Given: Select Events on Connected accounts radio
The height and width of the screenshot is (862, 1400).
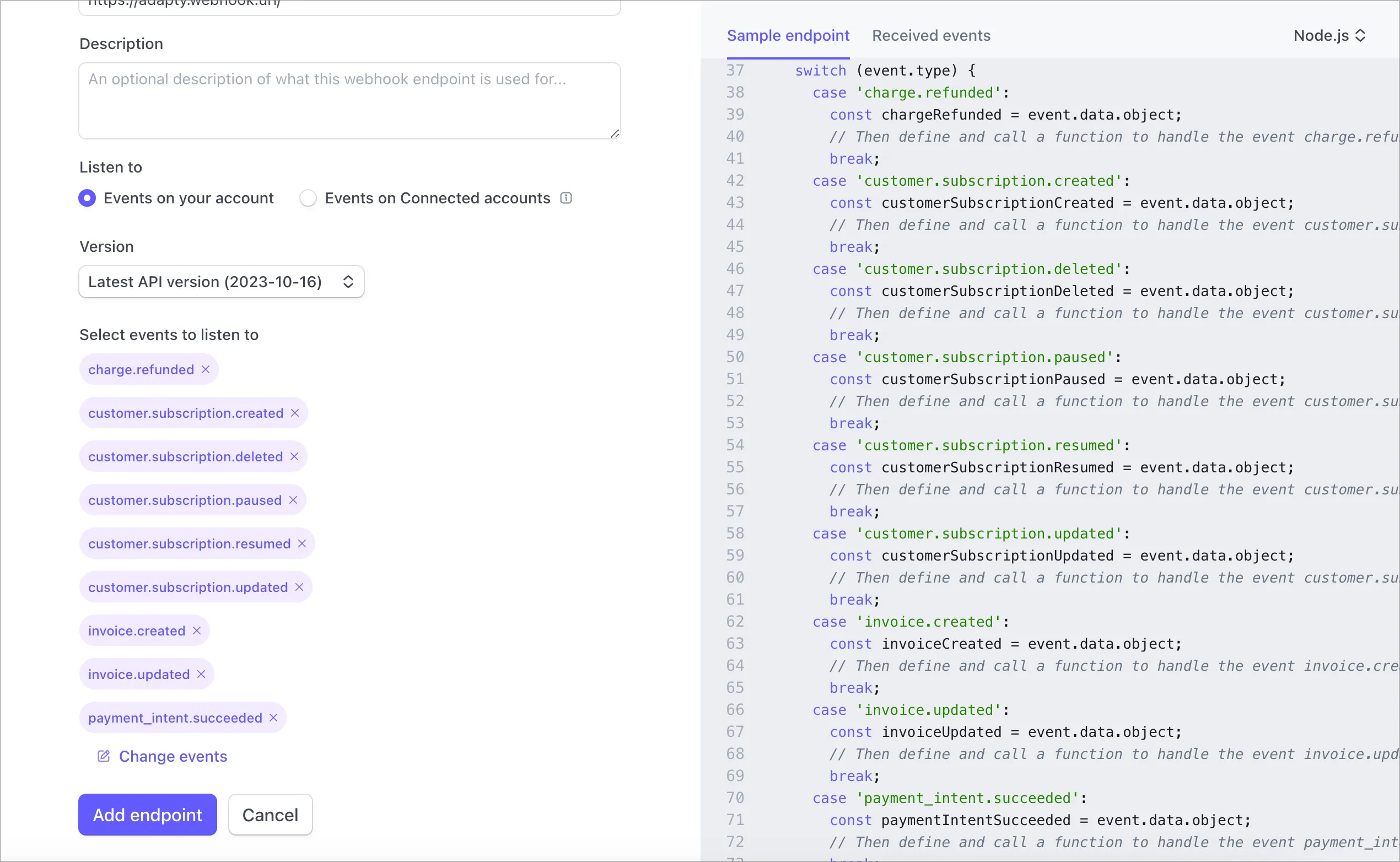Looking at the screenshot, I should point(309,198).
